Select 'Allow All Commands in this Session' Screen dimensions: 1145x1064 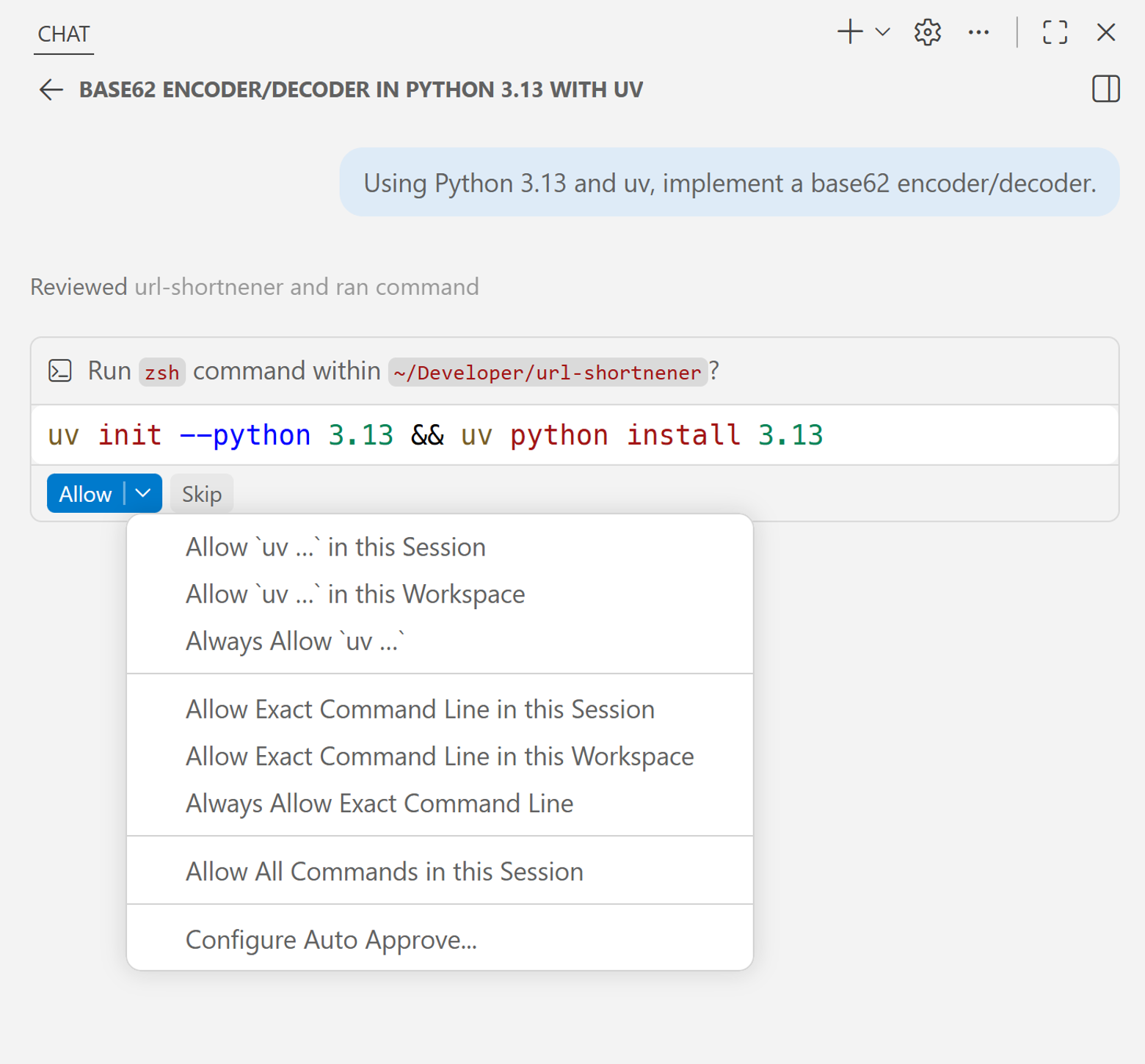pyautogui.click(x=385, y=871)
